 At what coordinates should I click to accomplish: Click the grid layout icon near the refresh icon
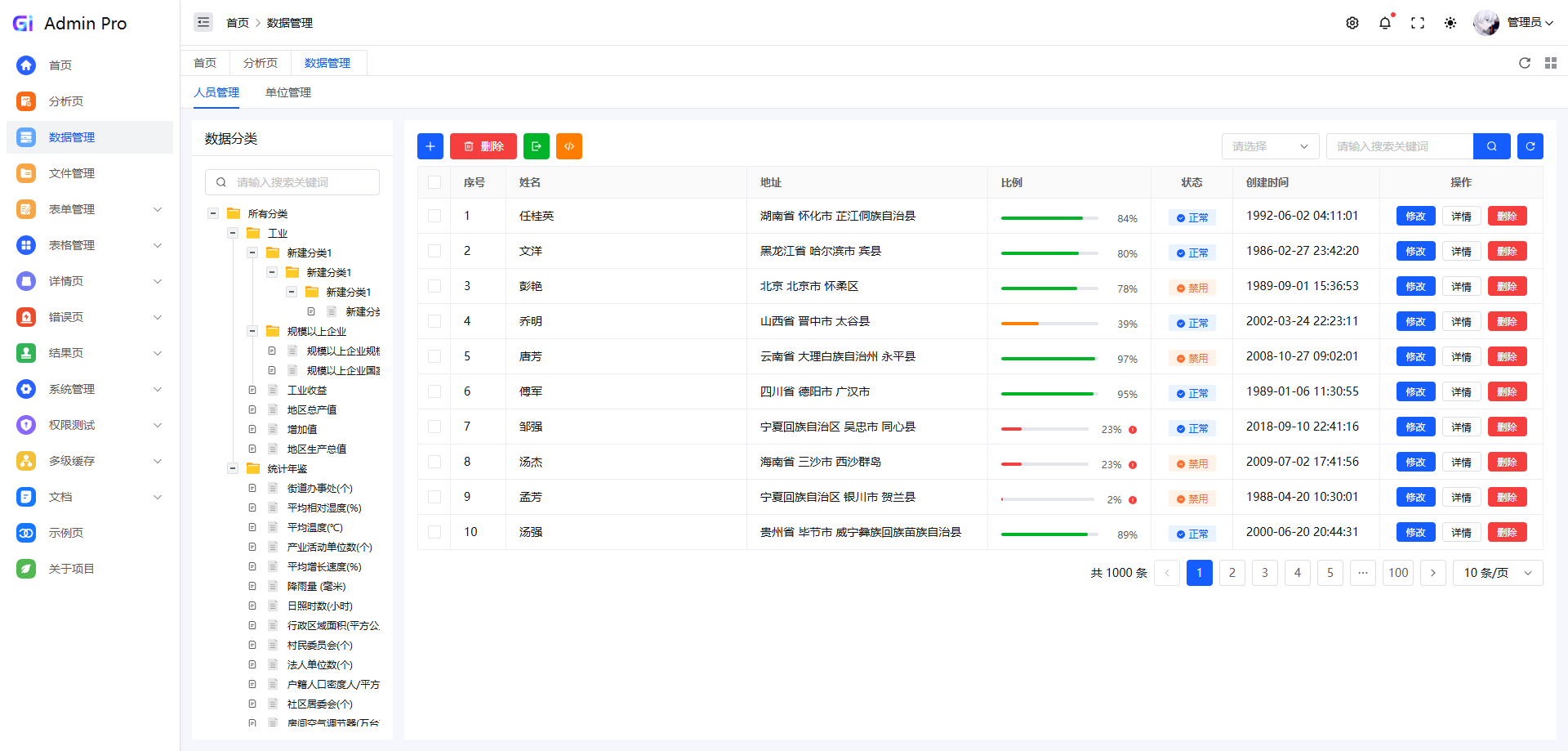tap(1551, 63)
